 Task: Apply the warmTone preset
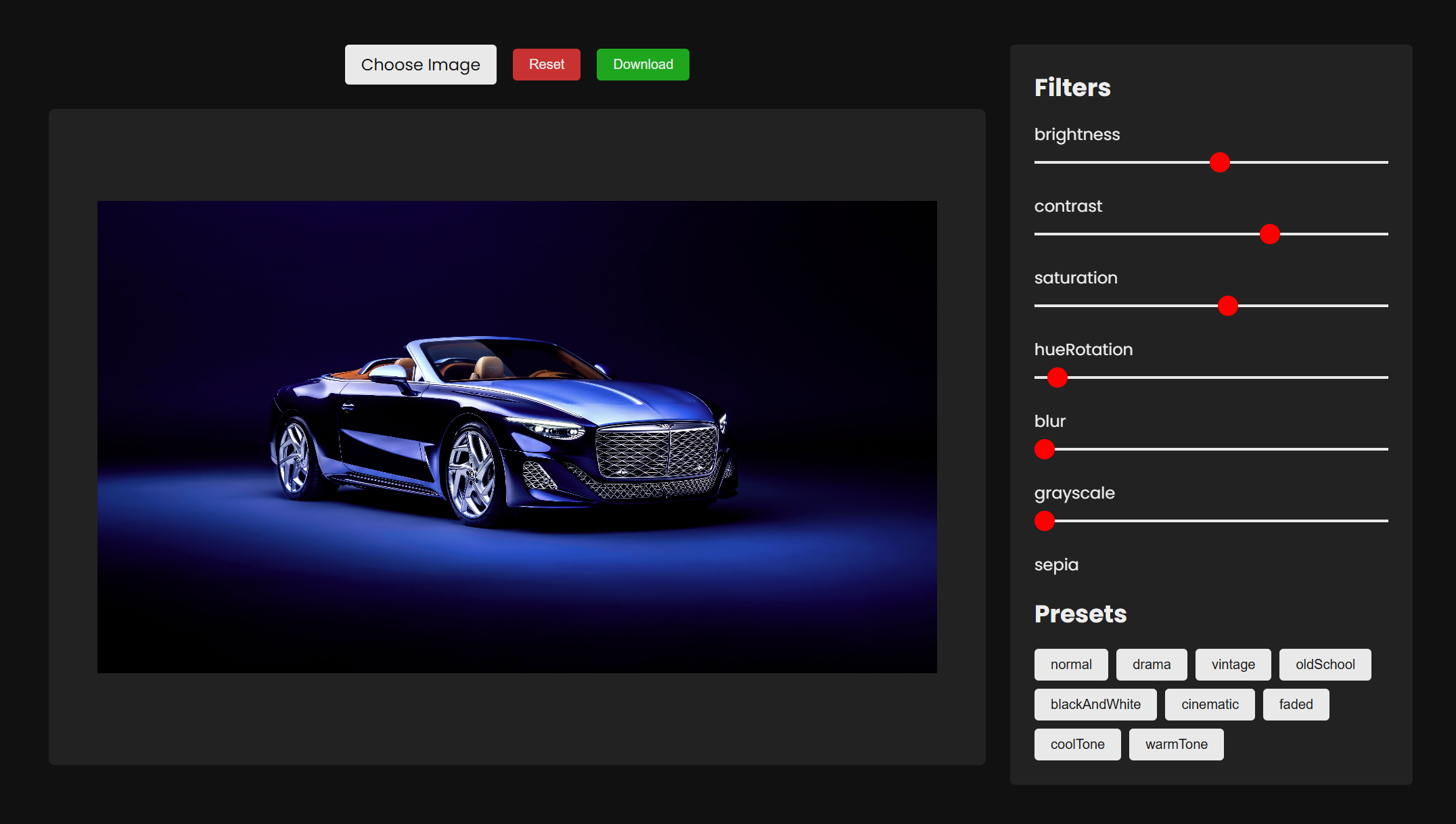[1177, 744]
